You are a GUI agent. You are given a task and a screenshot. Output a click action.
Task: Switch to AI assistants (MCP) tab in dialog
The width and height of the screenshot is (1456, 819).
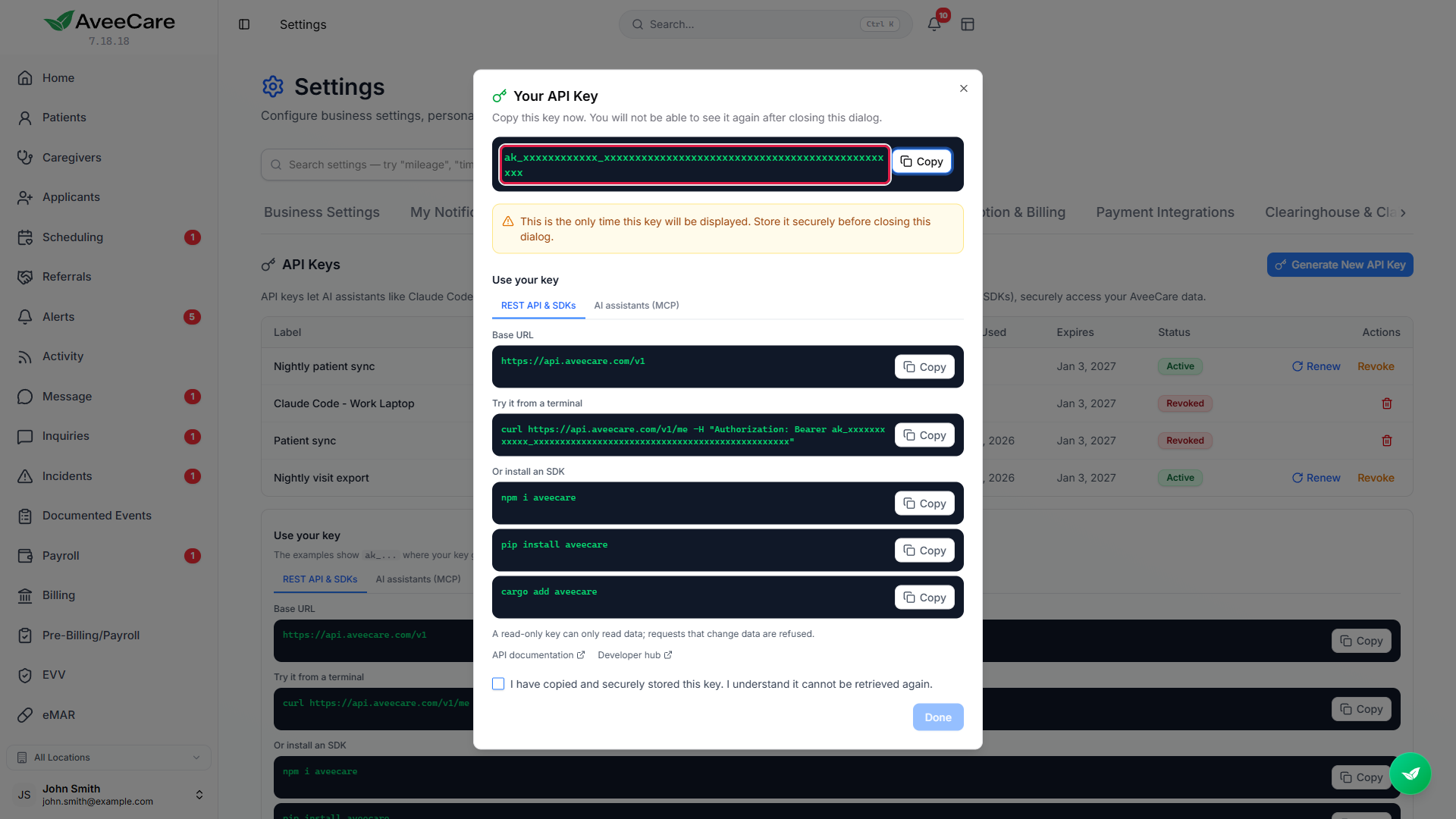[636, 306]
